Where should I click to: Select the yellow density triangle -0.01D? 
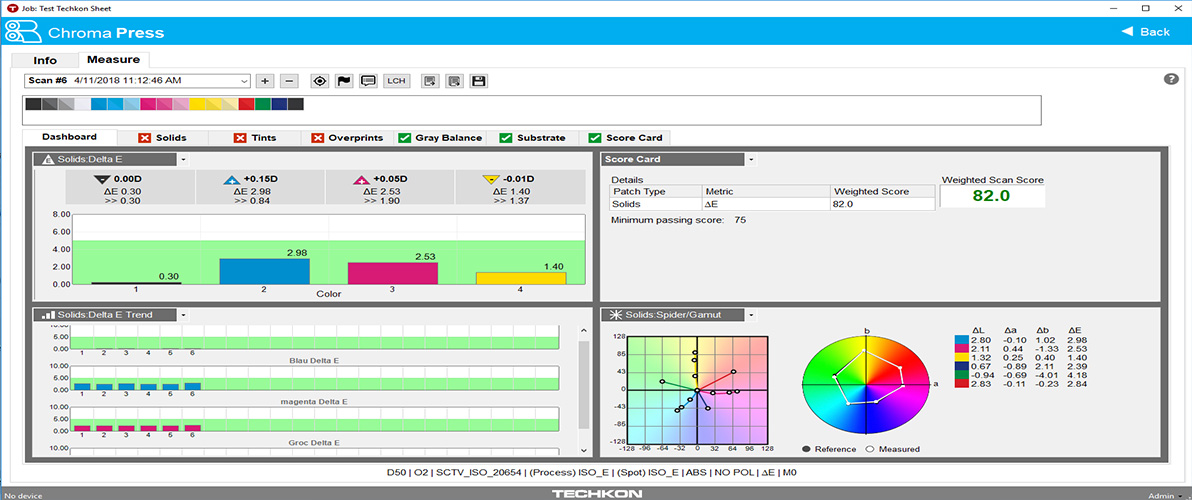(492, 179)
